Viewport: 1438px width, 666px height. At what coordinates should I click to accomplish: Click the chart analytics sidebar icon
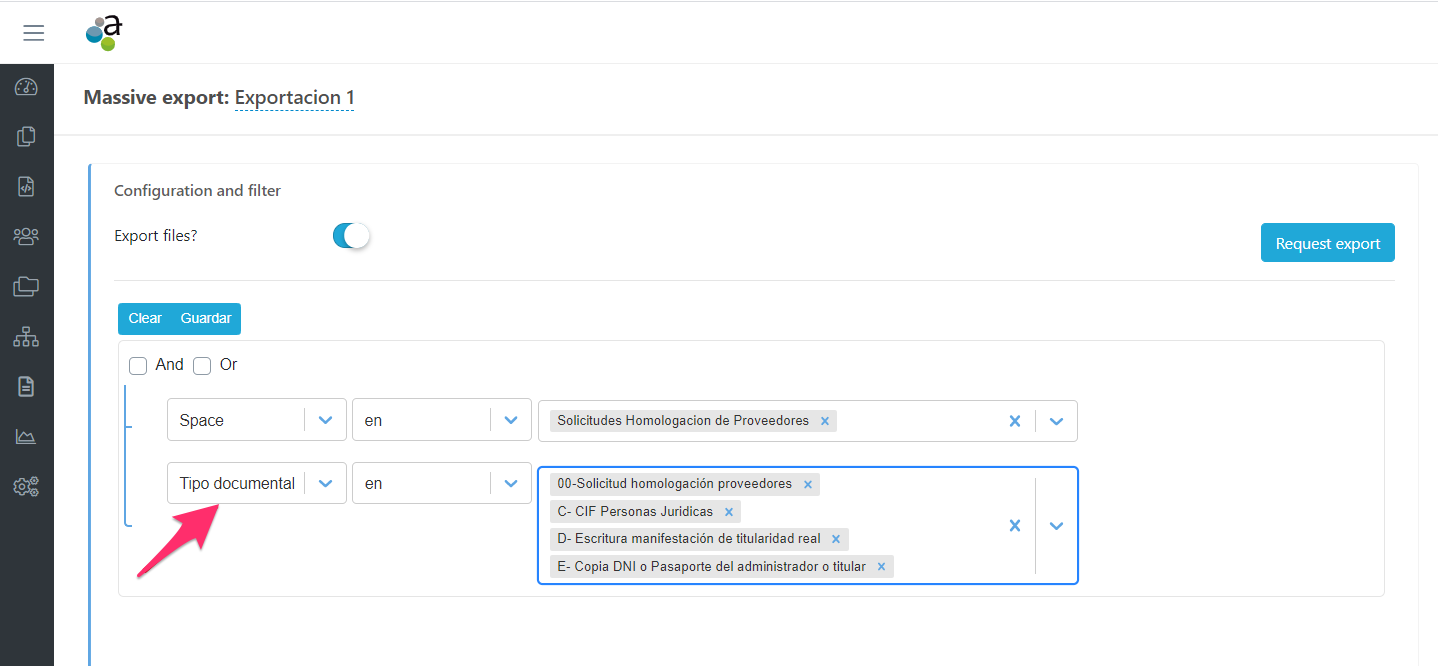26,437
